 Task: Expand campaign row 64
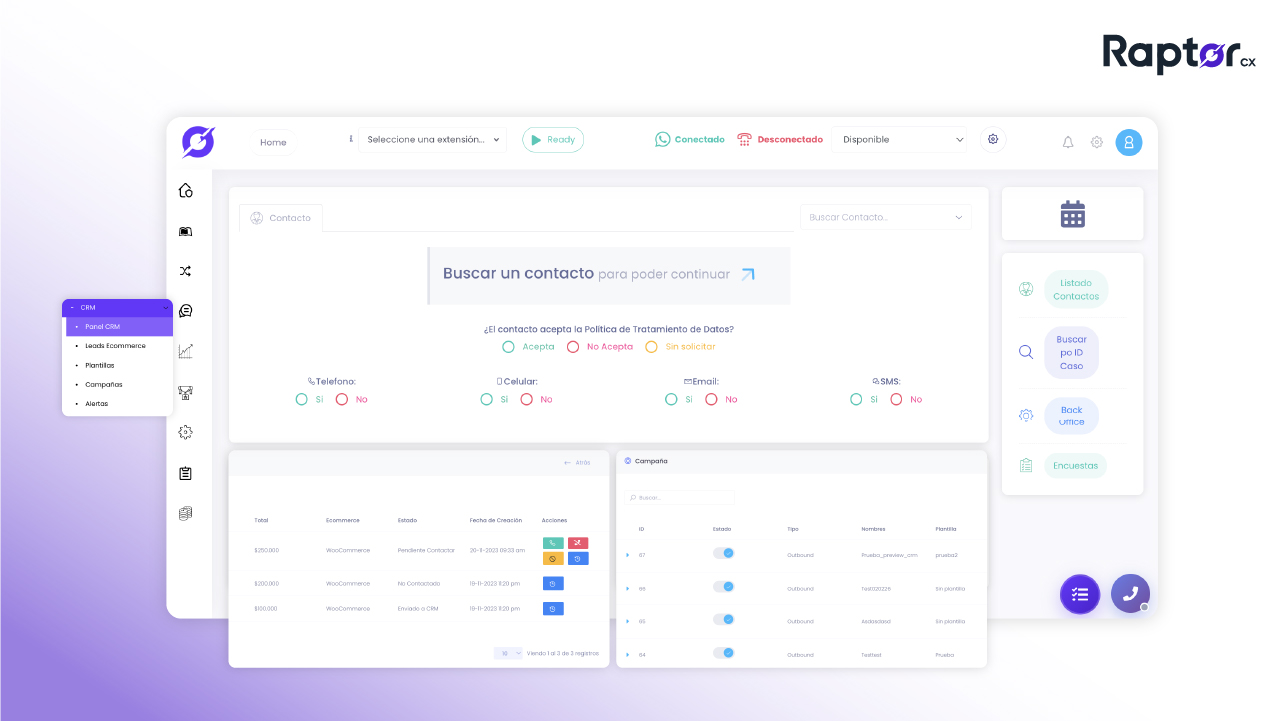pyautogui.click(x=628, y=655)
